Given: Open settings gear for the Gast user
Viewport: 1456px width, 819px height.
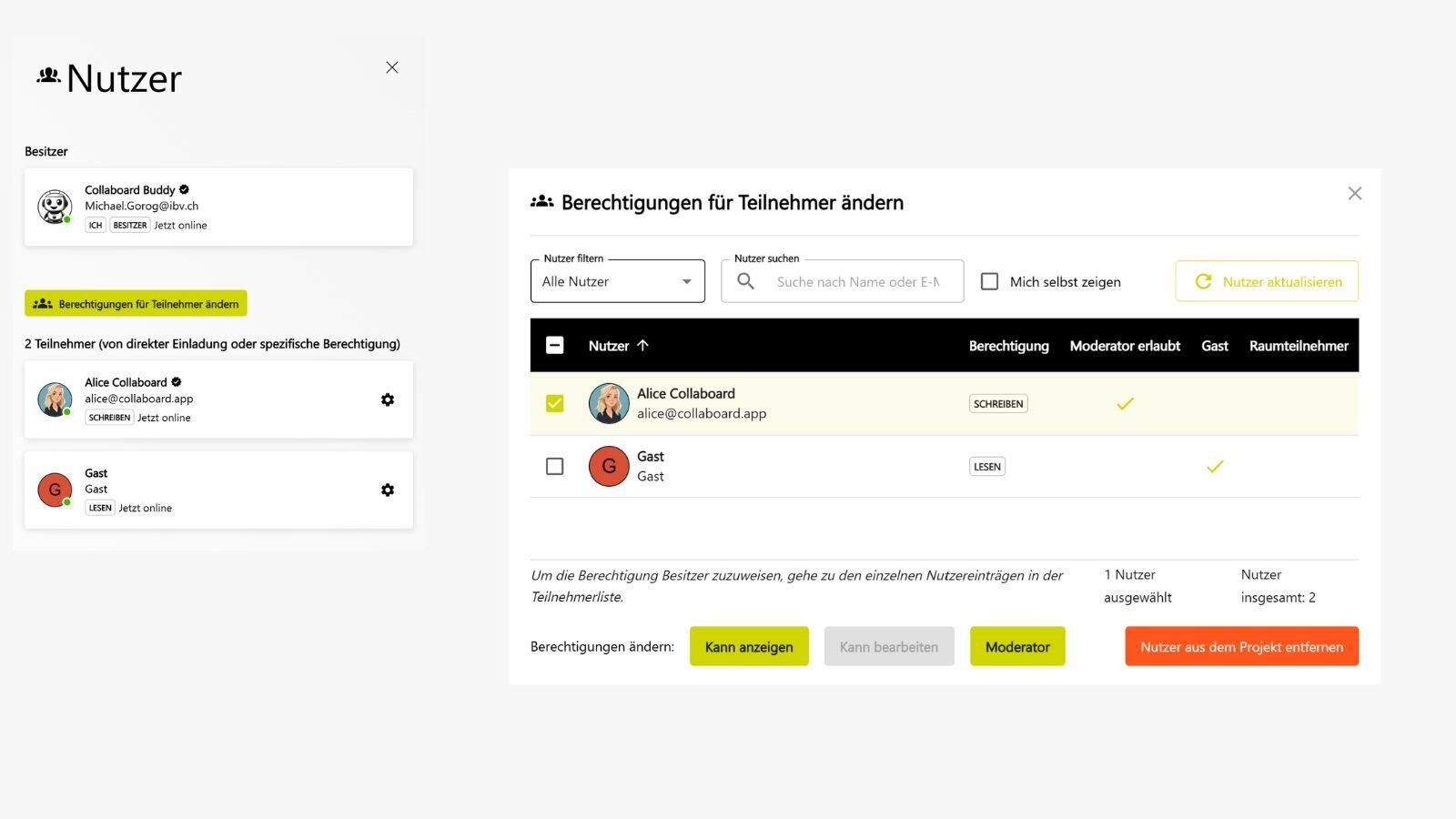Looking at the screenshot, I should click(x=388, y=490).
